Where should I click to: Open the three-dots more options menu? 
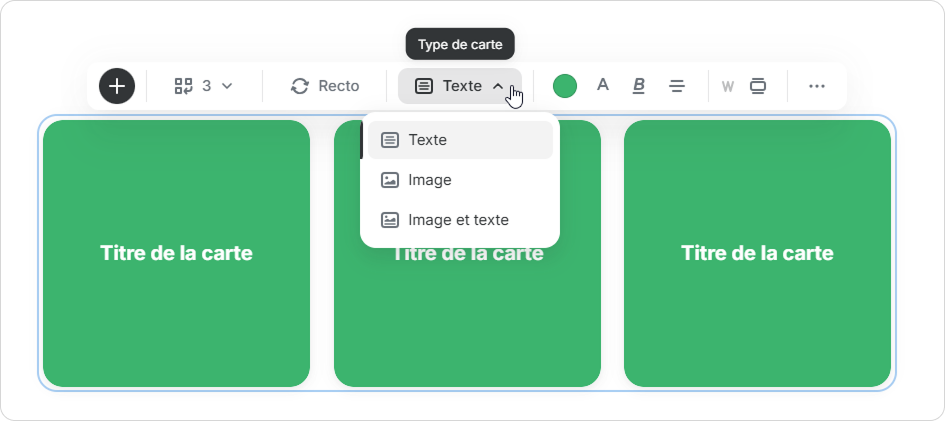coord(817,86)
